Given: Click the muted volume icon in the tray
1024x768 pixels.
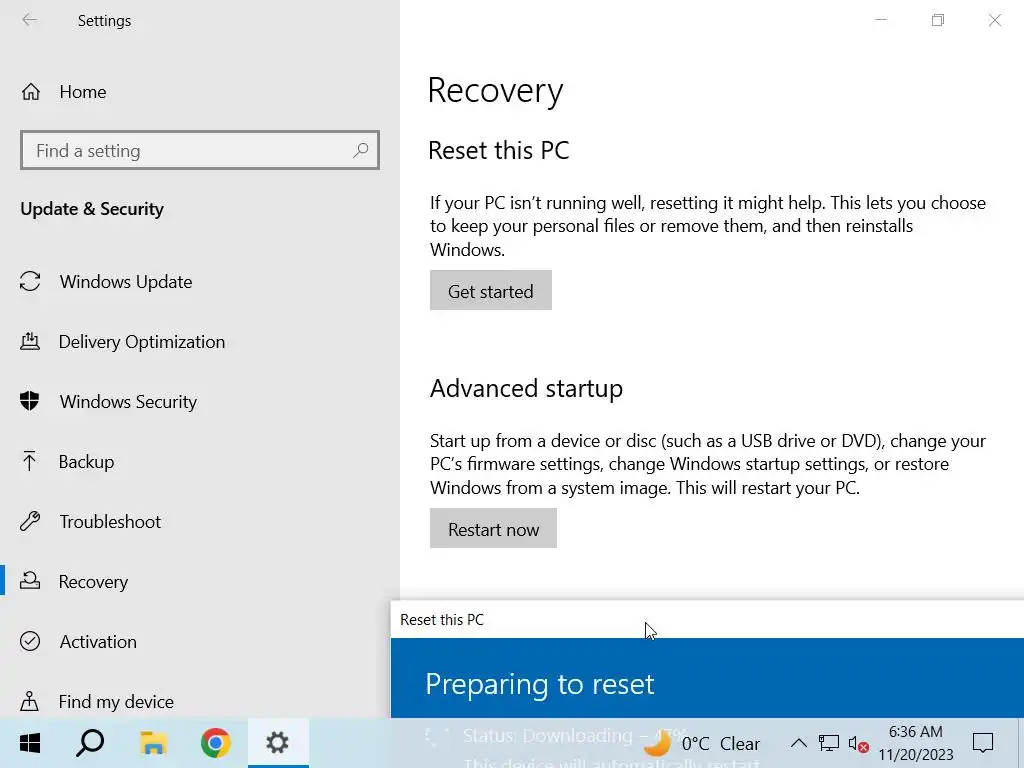Looking at the screenshot, I should point(858,744).
